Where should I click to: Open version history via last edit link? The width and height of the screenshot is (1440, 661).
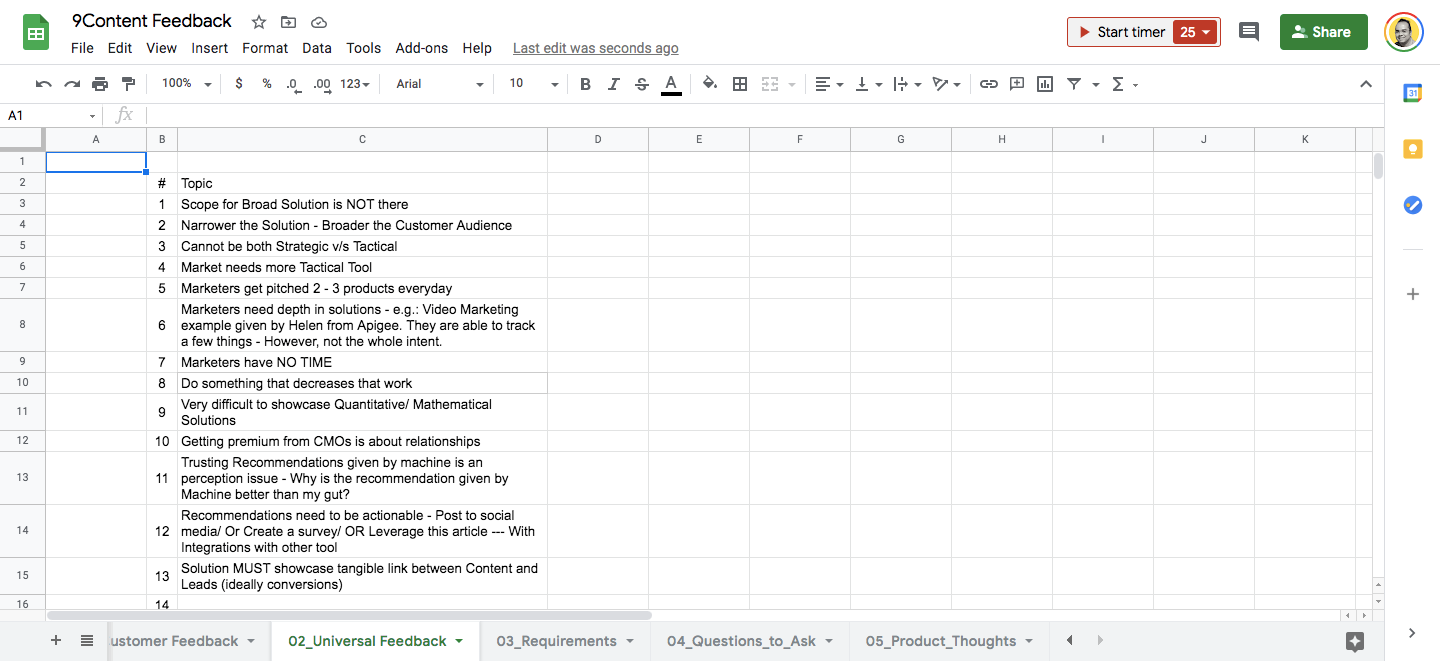[596, 48]
